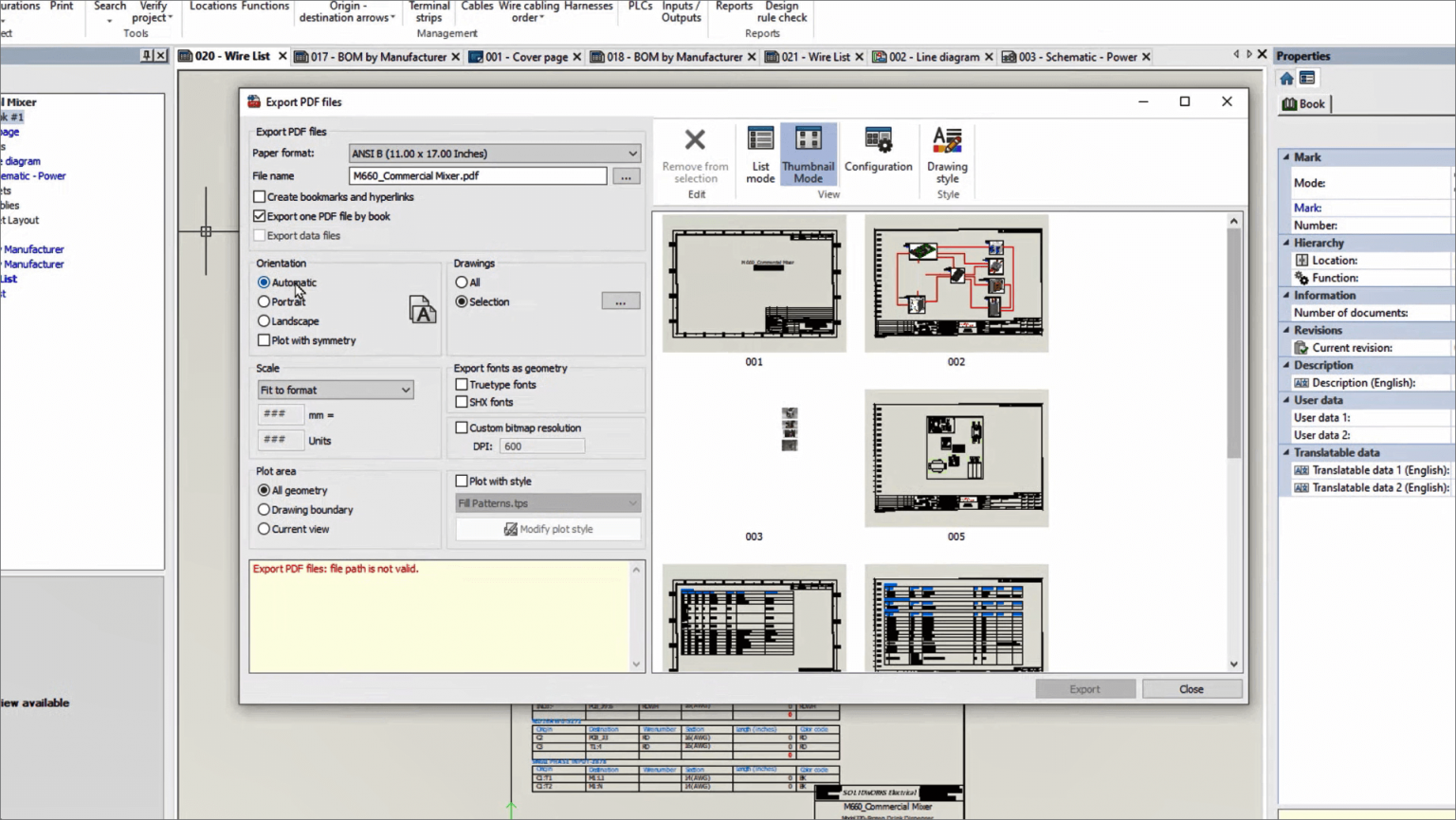Select Landscape orientation

point(264,321)
